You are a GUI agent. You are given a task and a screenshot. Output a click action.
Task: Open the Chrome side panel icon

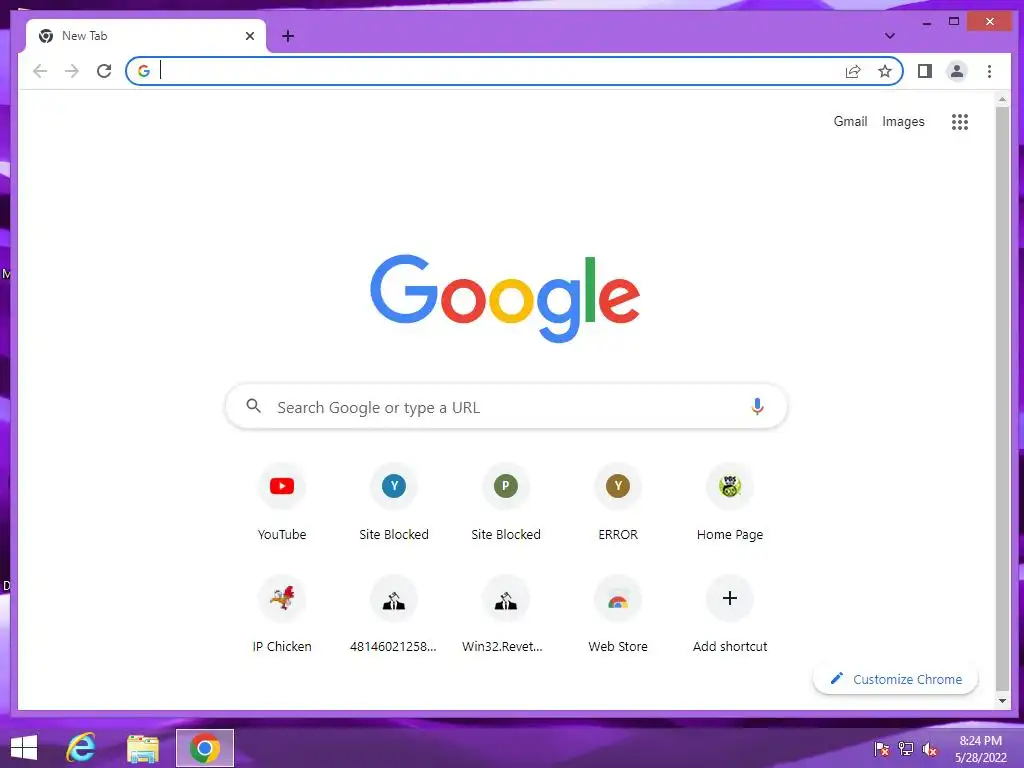coord(925,71)
